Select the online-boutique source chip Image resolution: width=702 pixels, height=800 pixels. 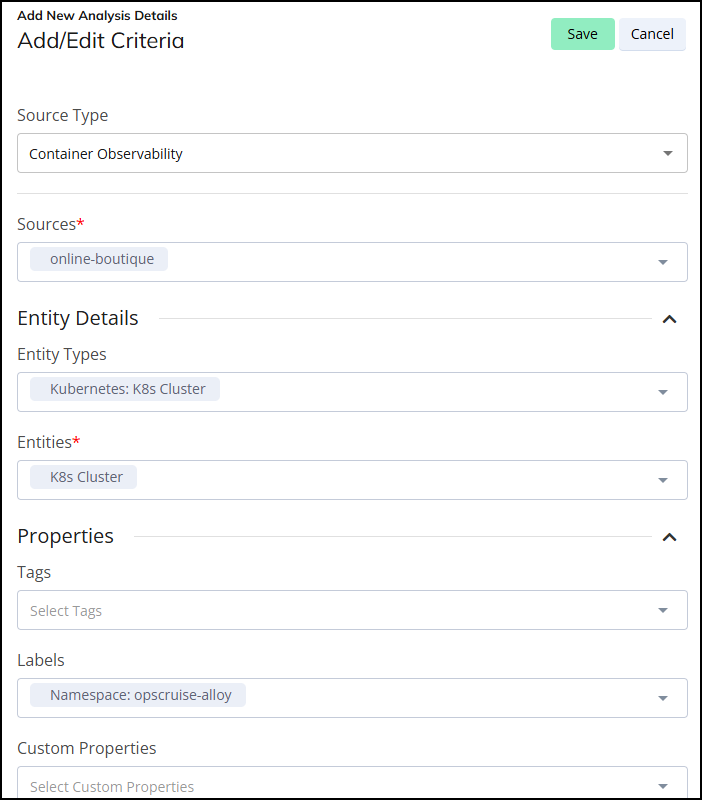(x=101, y=259)
